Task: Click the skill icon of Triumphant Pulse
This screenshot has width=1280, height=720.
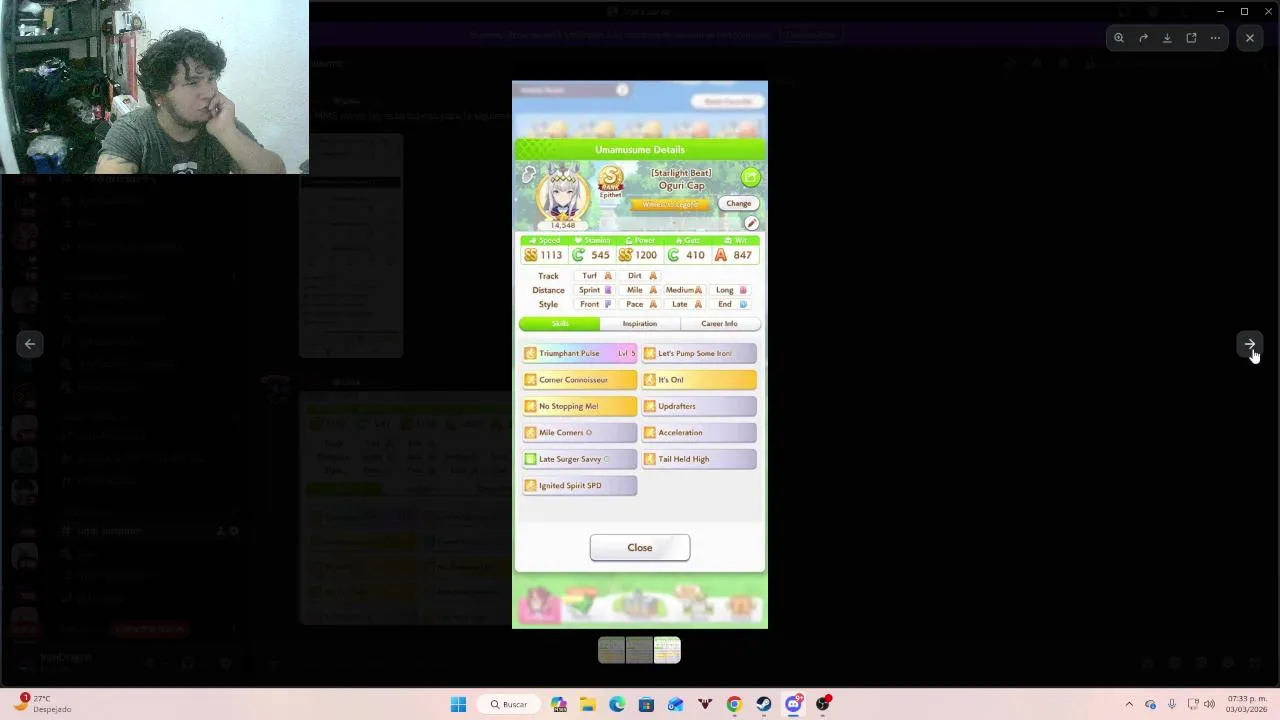Action: (531, 353)
